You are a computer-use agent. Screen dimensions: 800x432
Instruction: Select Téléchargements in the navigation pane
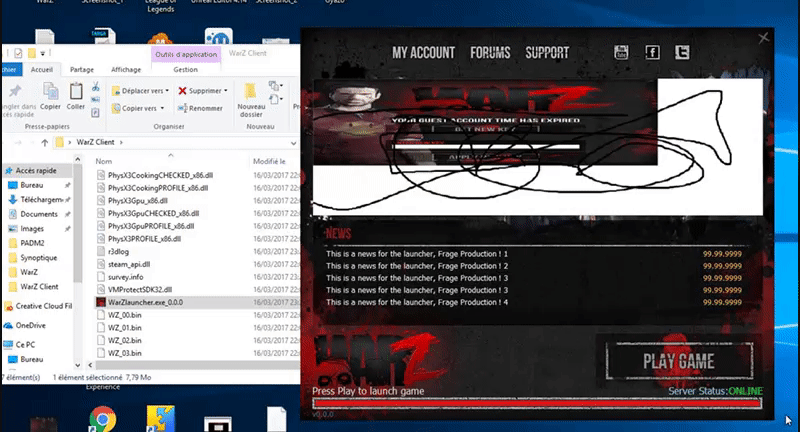[41, 199]
